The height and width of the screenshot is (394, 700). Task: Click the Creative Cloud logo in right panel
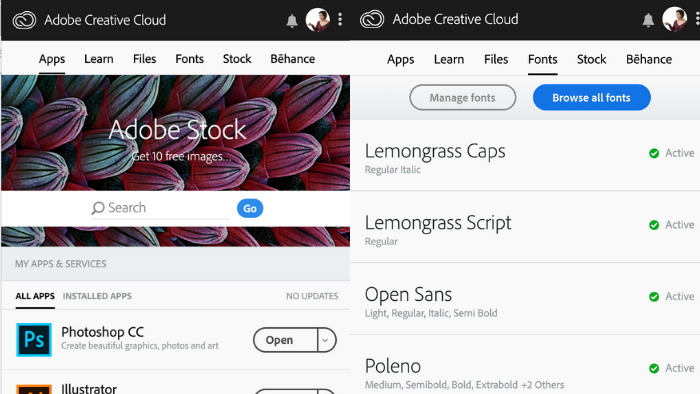tap(372, 19)
